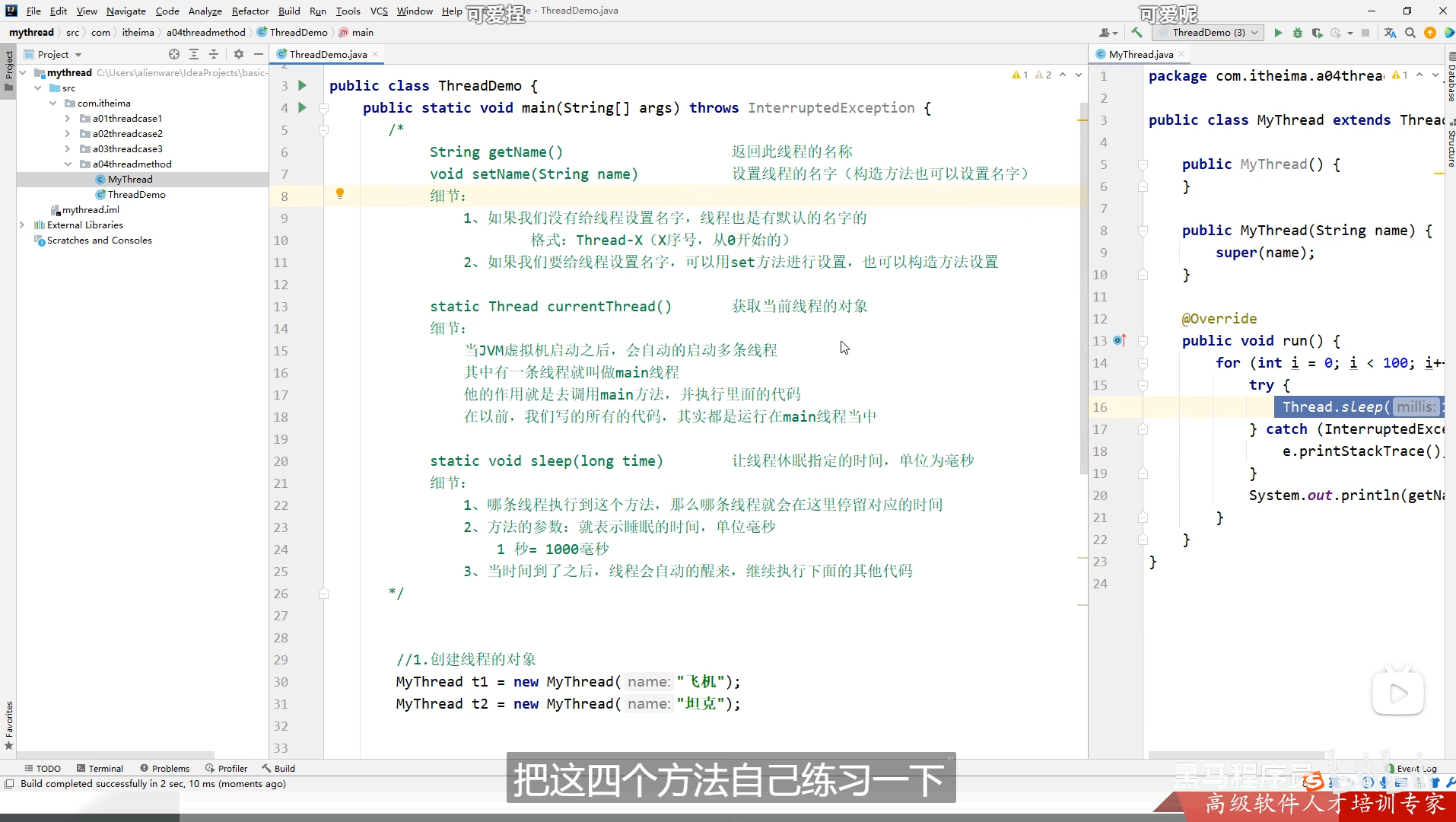Open the ThreadDemo (3) run configuration dropdown

coord(1208,33)
